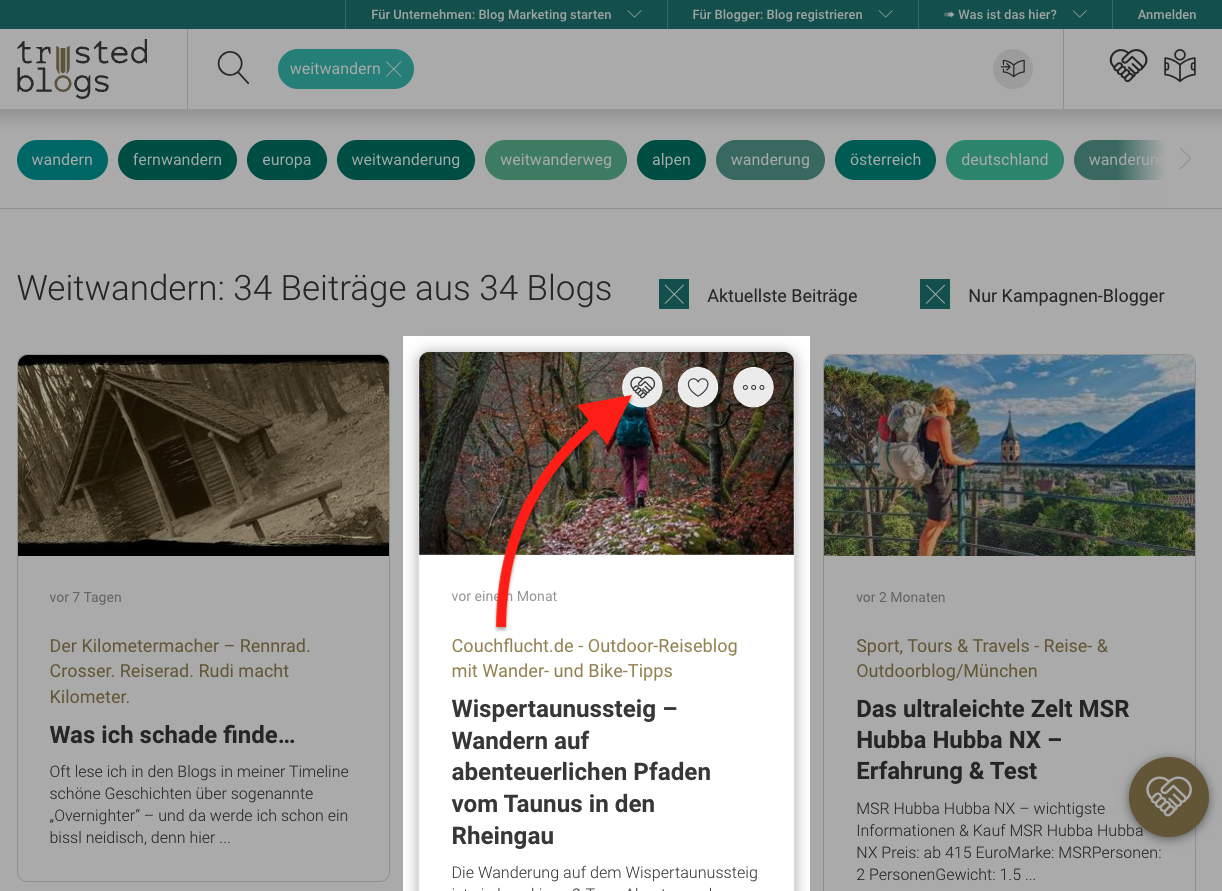
Task: Click the Anmelden login link
Action: pyautogui.click(x=1166, y=14)
